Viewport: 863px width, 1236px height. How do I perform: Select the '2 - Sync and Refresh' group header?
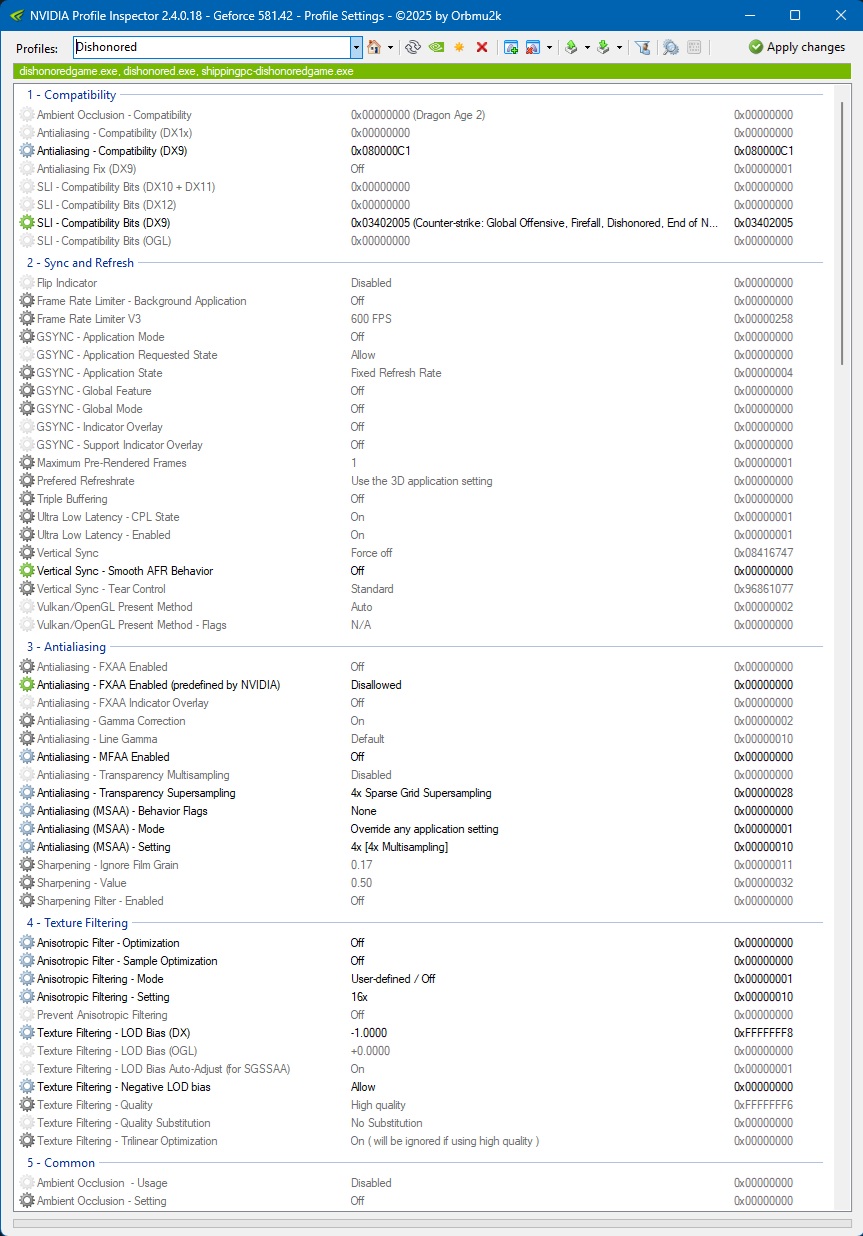[80, 263]
